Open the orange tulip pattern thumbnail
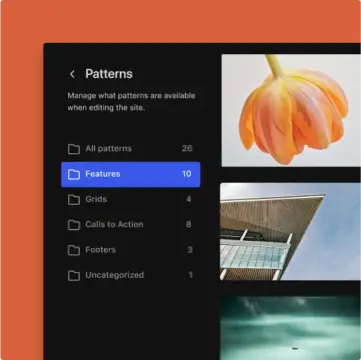 pos(291,110)
